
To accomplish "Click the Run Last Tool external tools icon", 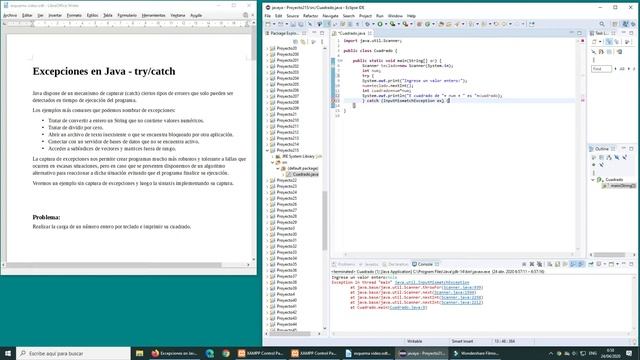I will click(405, 24).
